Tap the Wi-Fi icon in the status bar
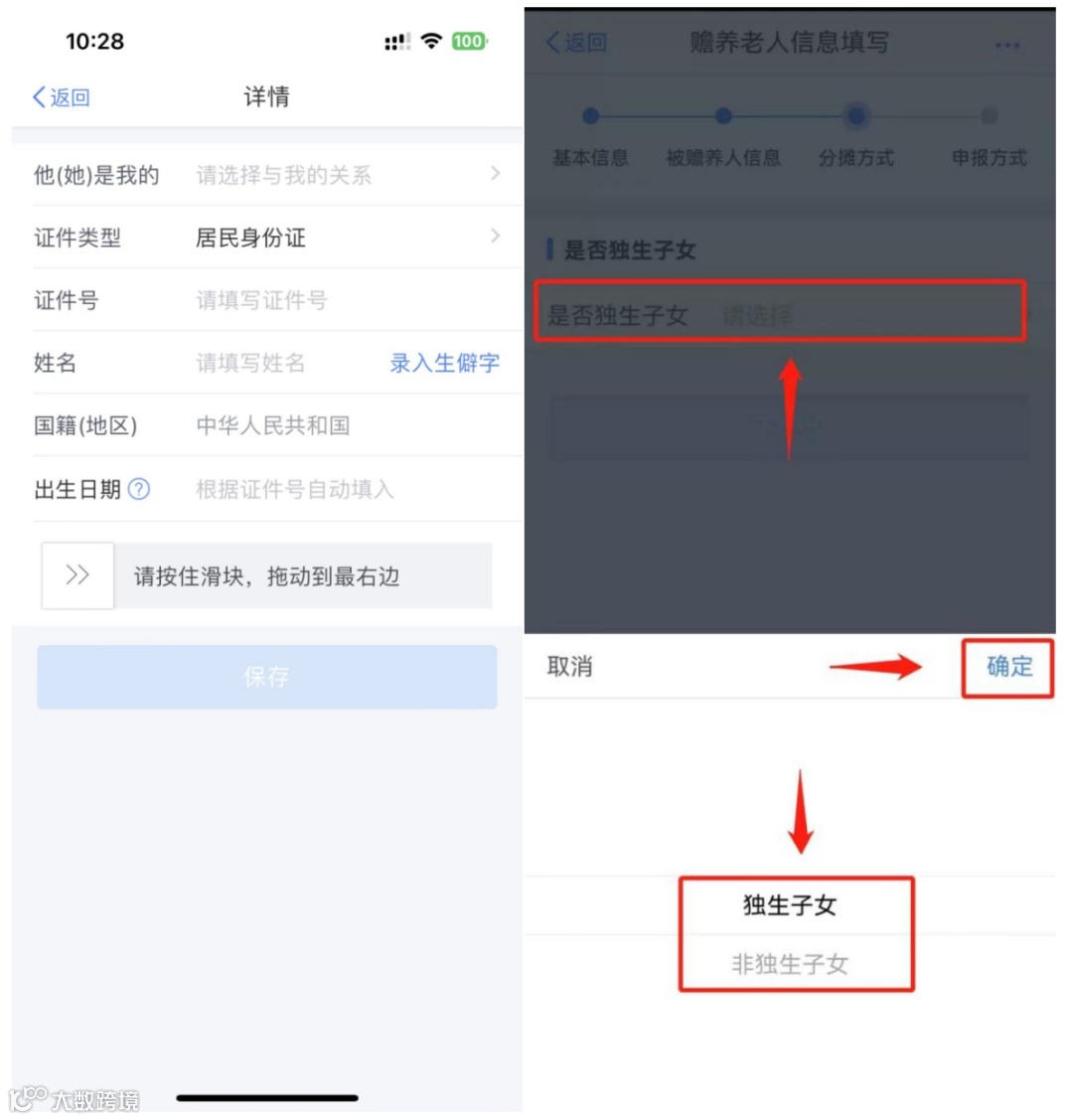Viewport: 1073px width, 1120px height. pos(431,41)
